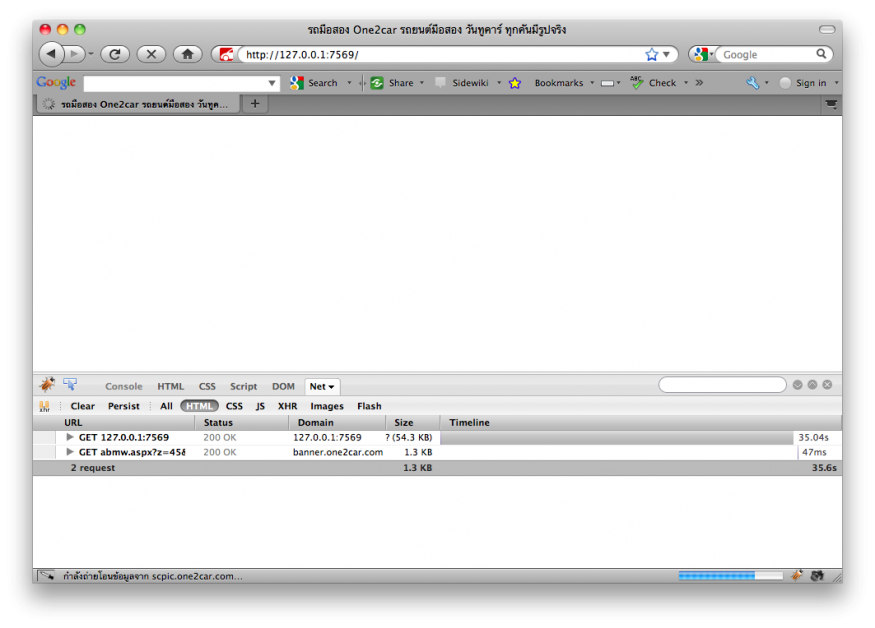The width and height of the screenshot is (875, 628).
Task: Click the yellow star bookmark icon on Google Toolbar
Action: (x=515, y=83)
